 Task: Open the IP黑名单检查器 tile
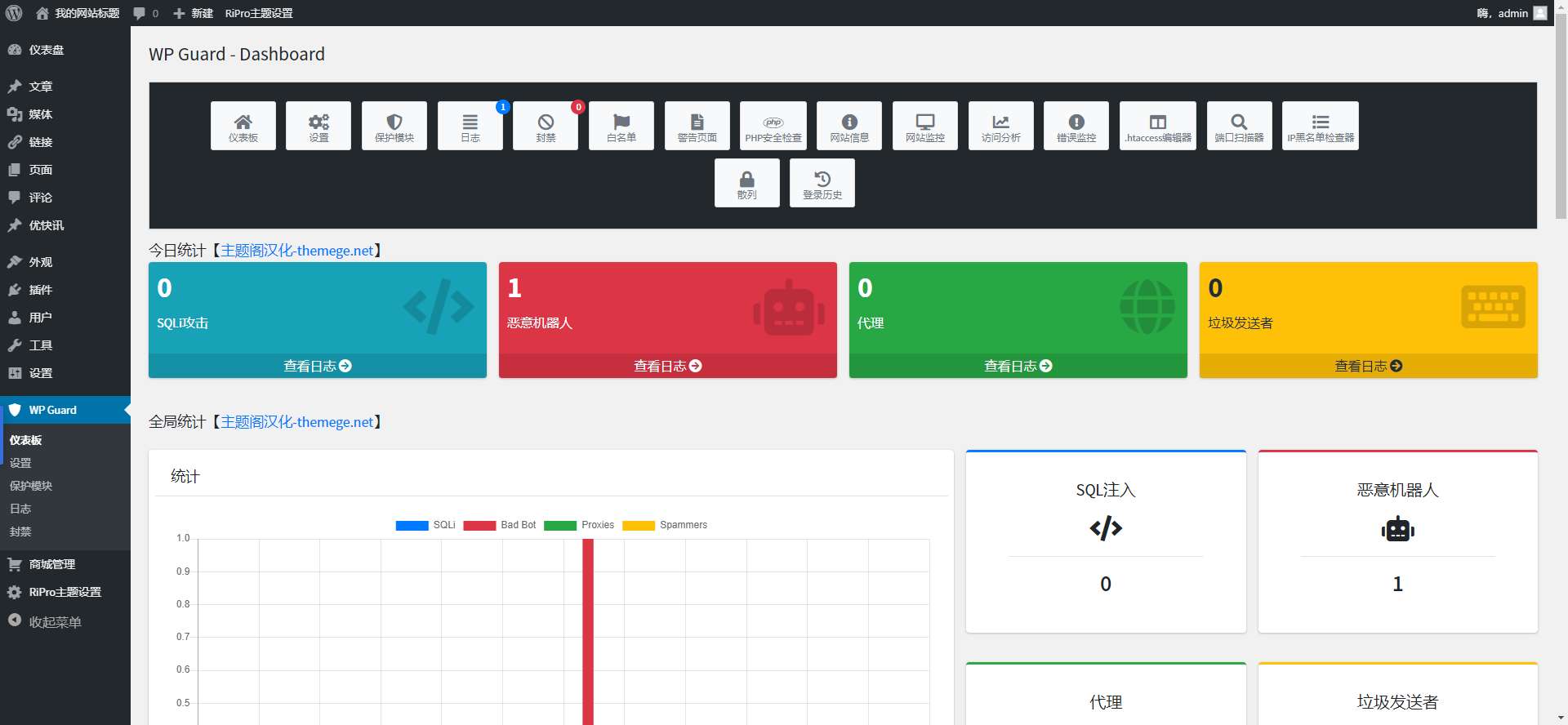tap(1321, 126)
